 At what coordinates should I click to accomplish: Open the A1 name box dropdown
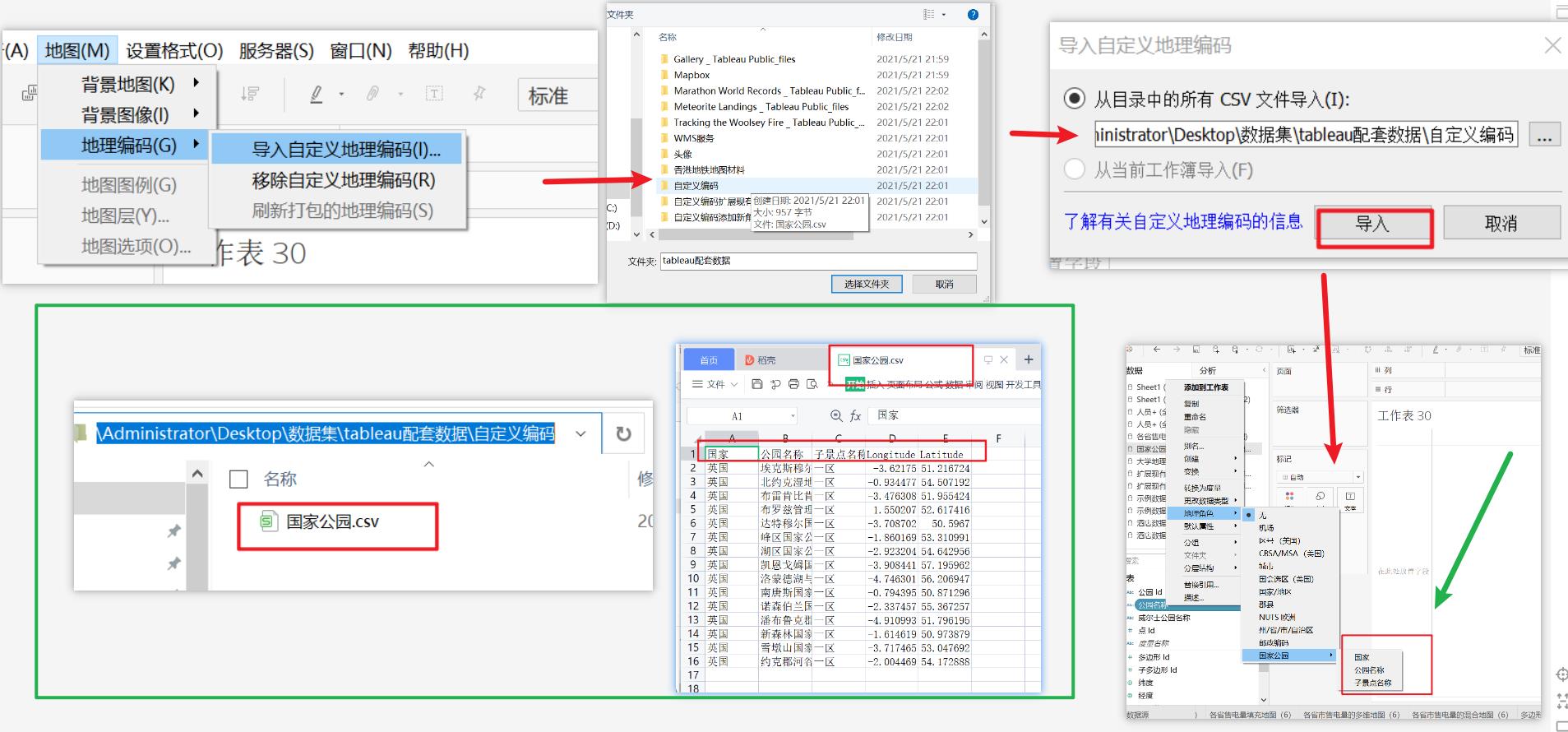click(793, 416)
